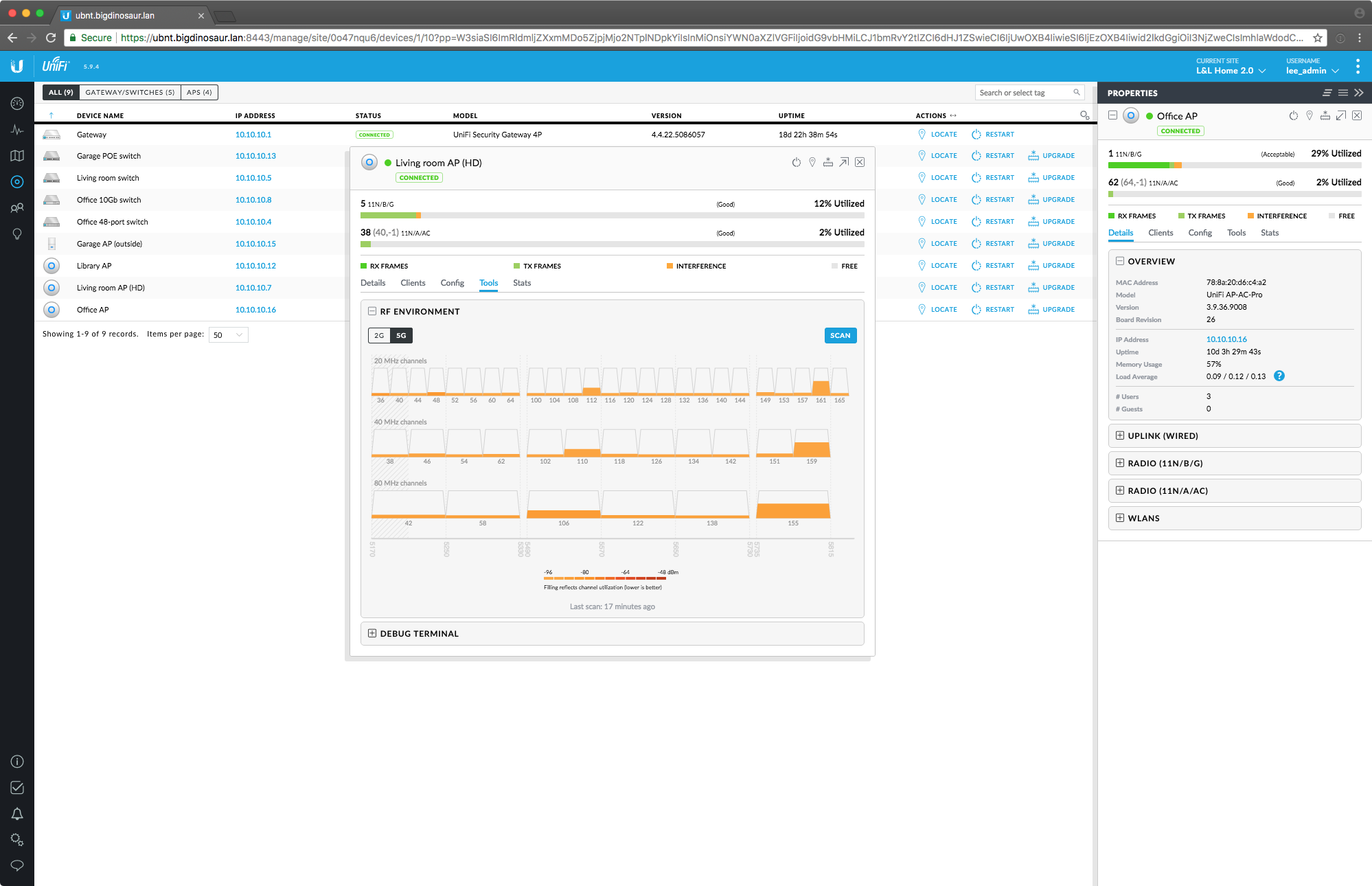Open the Clients icon in left sidebar
Viewport: 1372px width, 886px height.
point(17,207)
